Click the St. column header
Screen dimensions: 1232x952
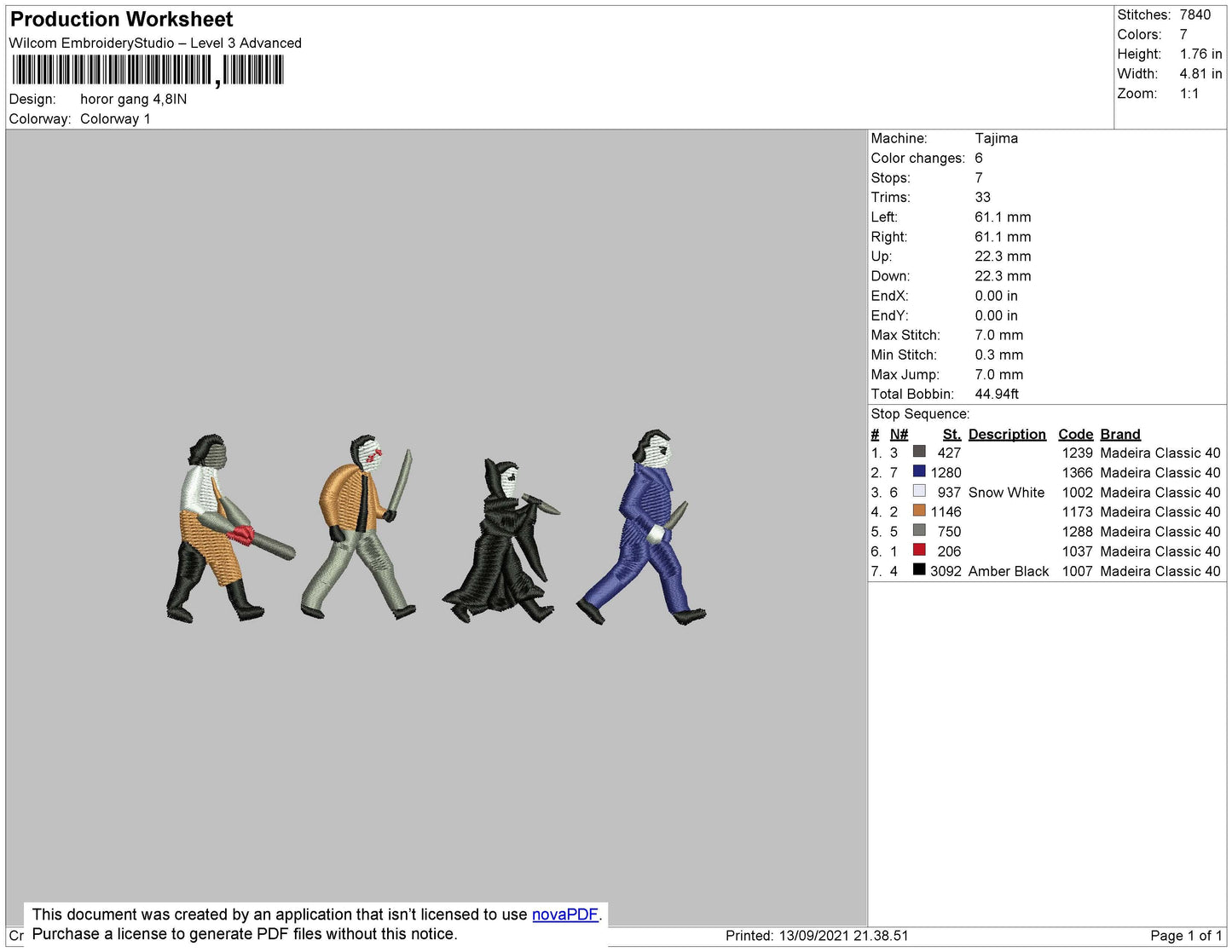(x=951, y=434)
